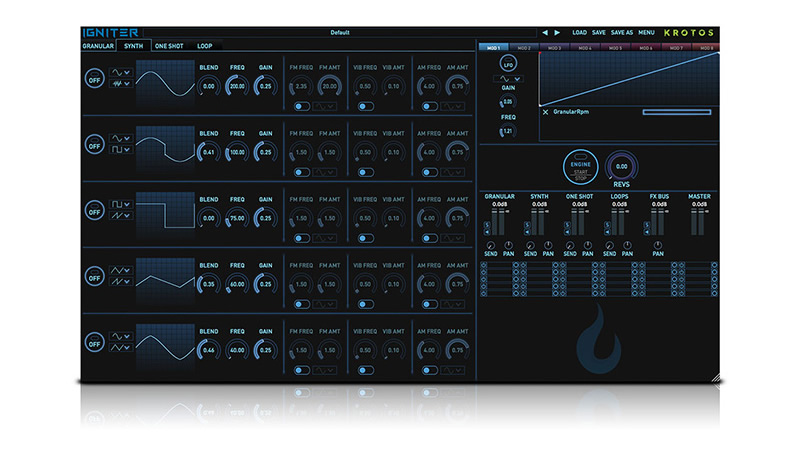
Task: Open oscillator 1 second waveform (noise) dropdown
Action: tap(121, 84)
